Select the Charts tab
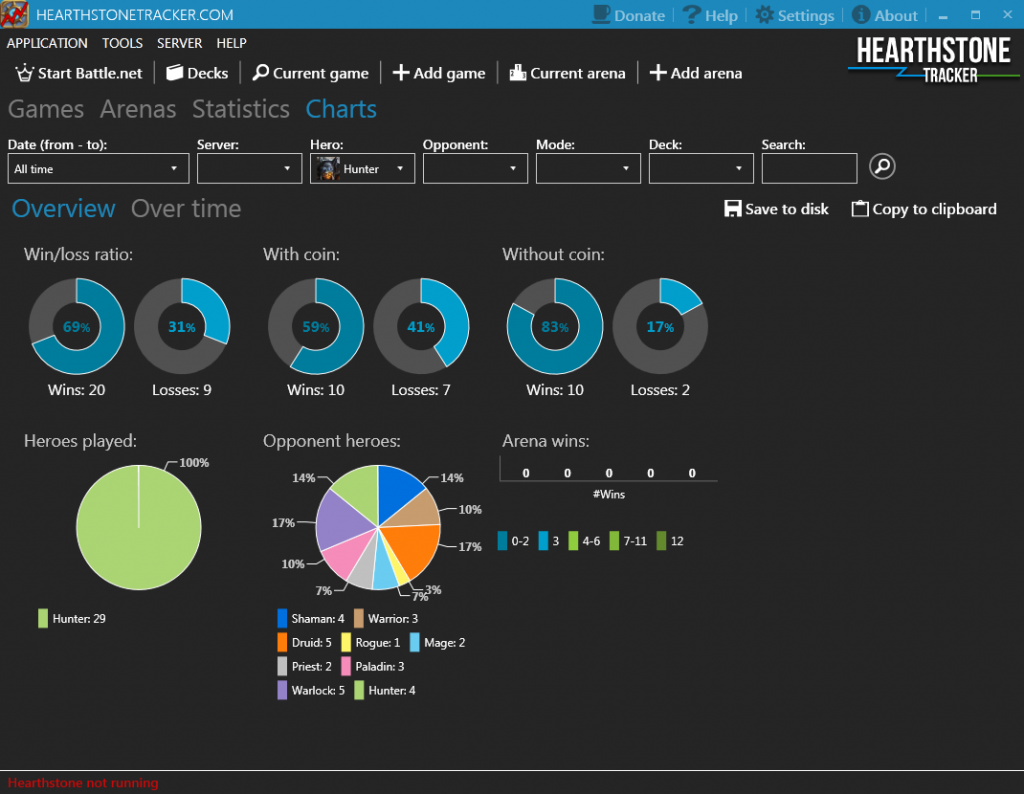Viewport: 1024px width, 794px height. 341,109
